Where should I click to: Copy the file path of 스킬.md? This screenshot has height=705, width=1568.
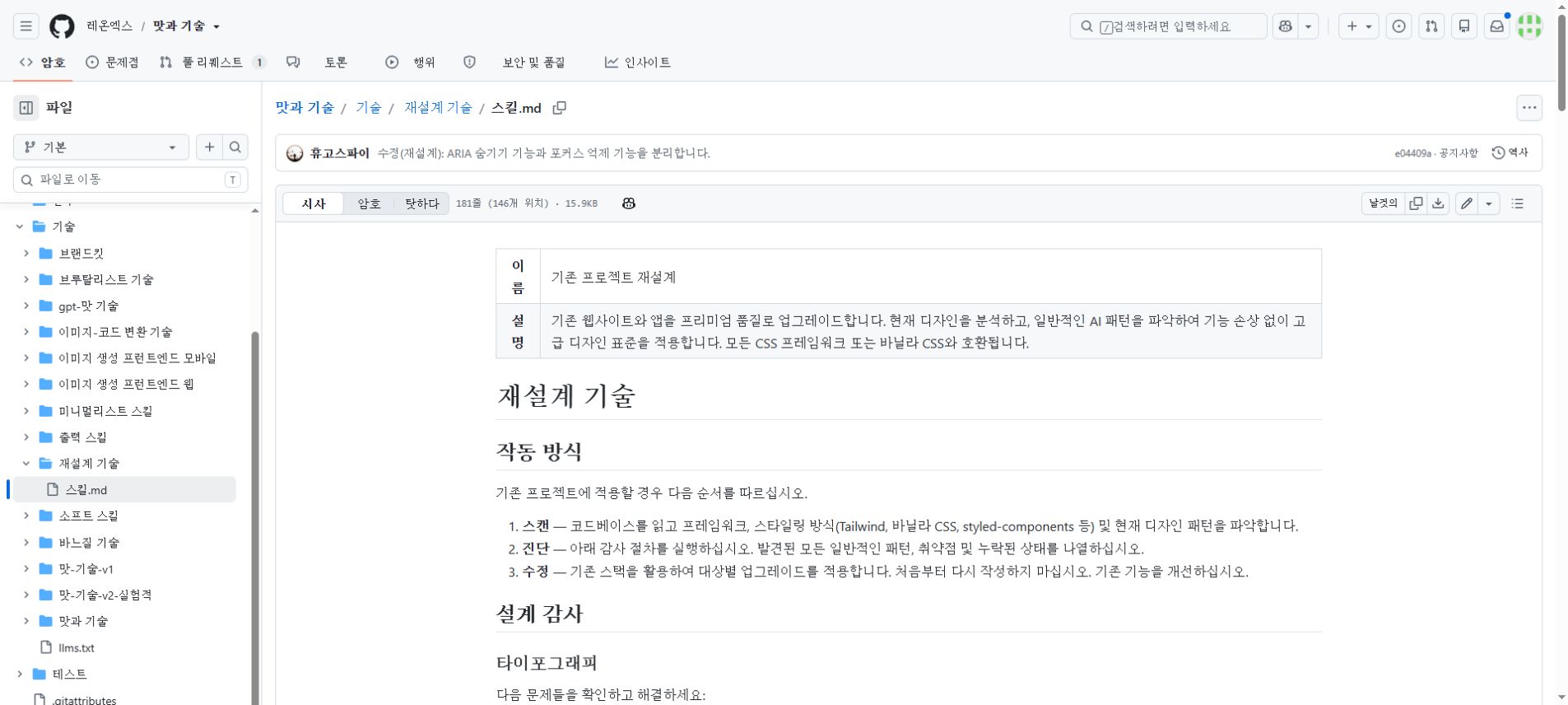pyautogui.click(x=560, y=108)
